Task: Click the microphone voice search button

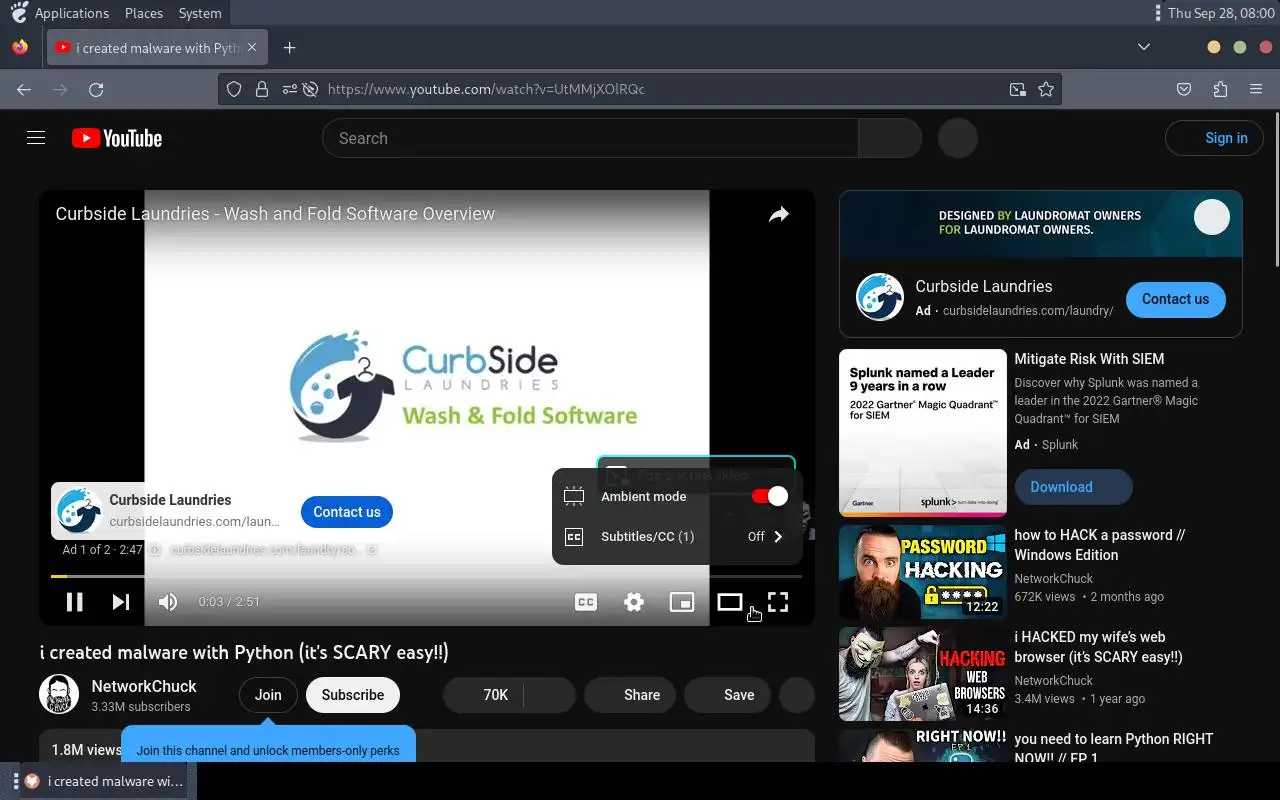Action: 958,138
